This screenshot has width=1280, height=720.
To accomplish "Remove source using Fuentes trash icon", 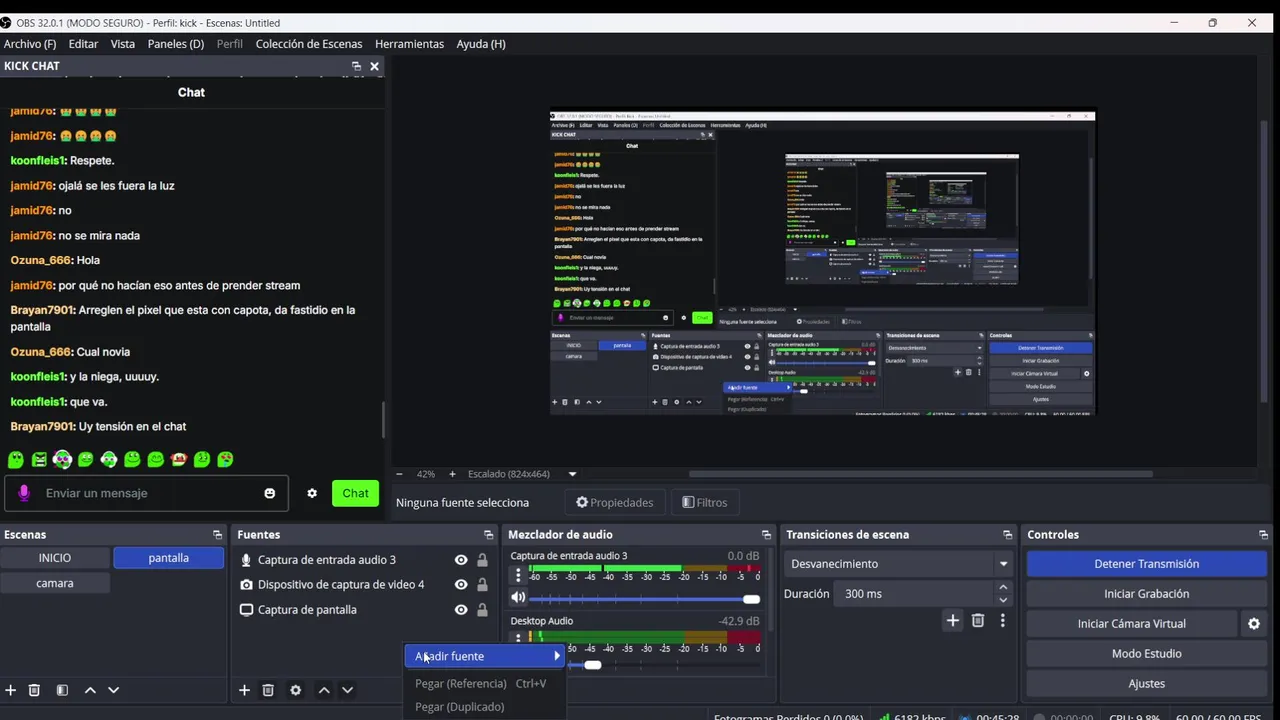I will [268, 690].
